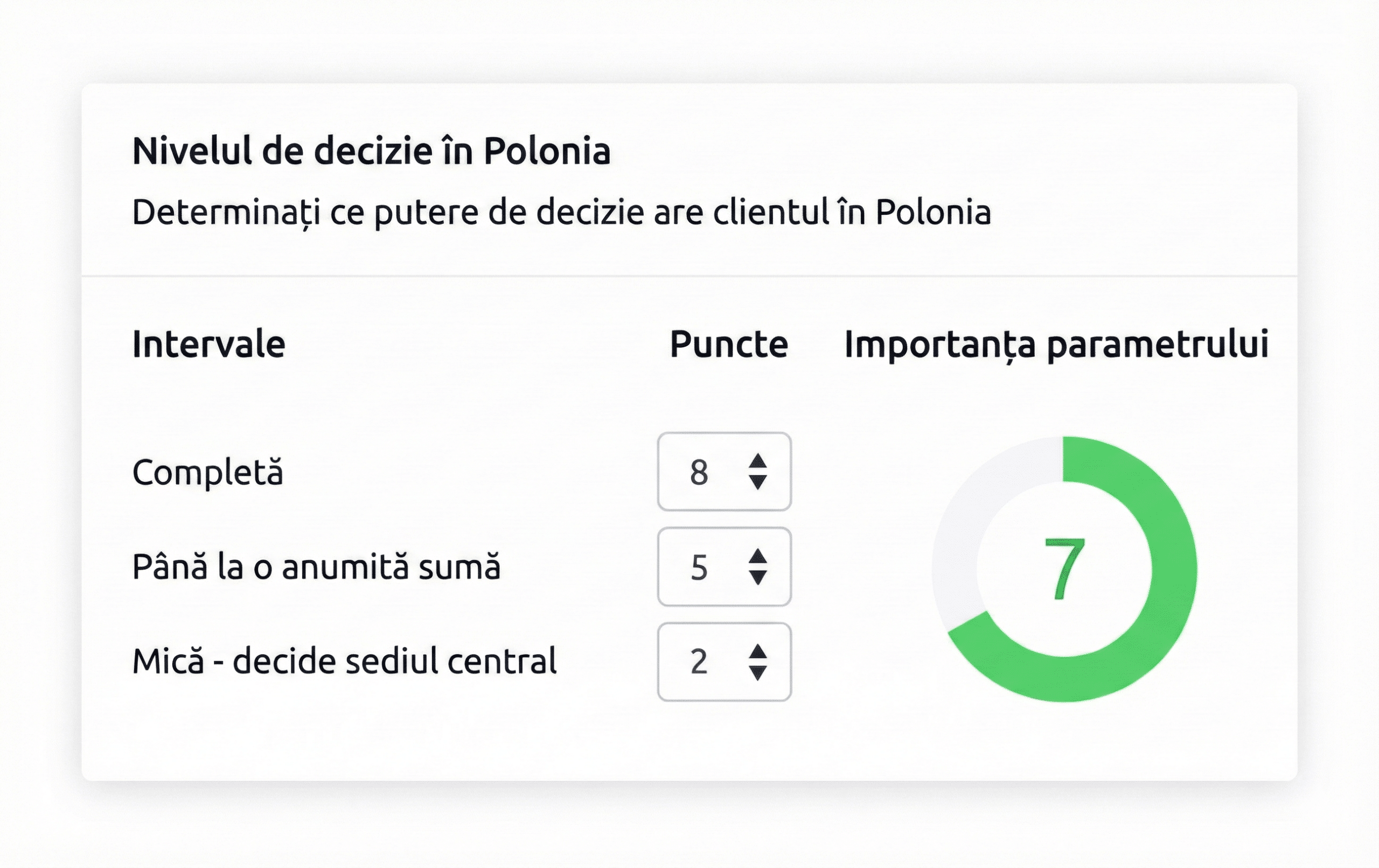The height and width of the screenshot is (868, 1379).
Task: Select the Până la o anumită sumă label
Action: [x=318, y=566]
